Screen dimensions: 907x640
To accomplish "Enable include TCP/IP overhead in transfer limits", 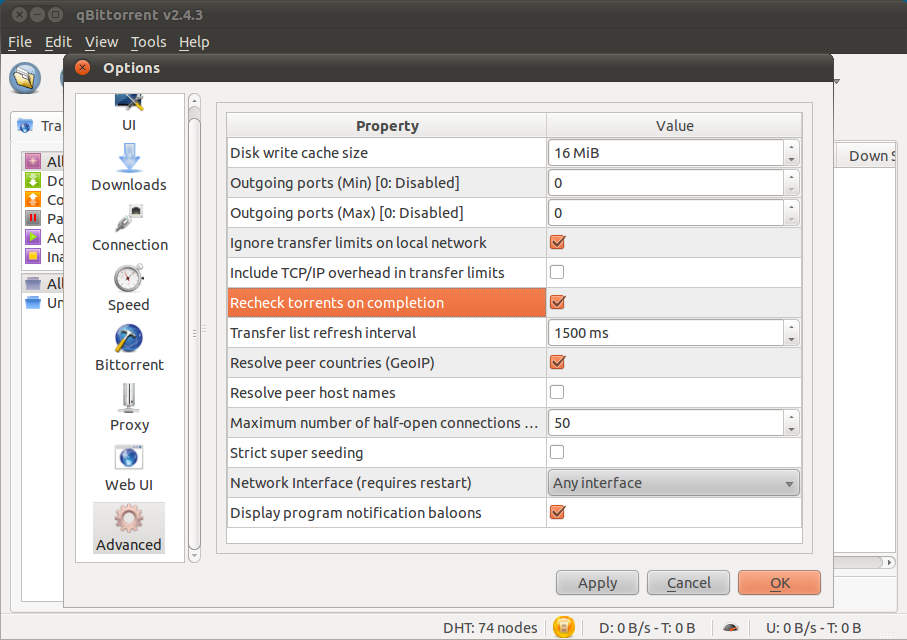I will click(557, 272).
